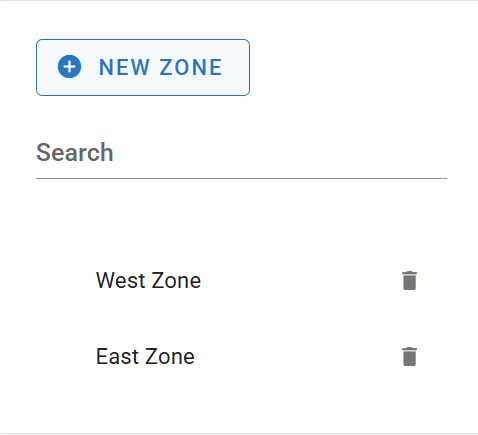Image resolution: width=478 pixels, height=435 pixels.
Task: Delete the East Zone entry via trash icon
Action: (x=409, y=357)
